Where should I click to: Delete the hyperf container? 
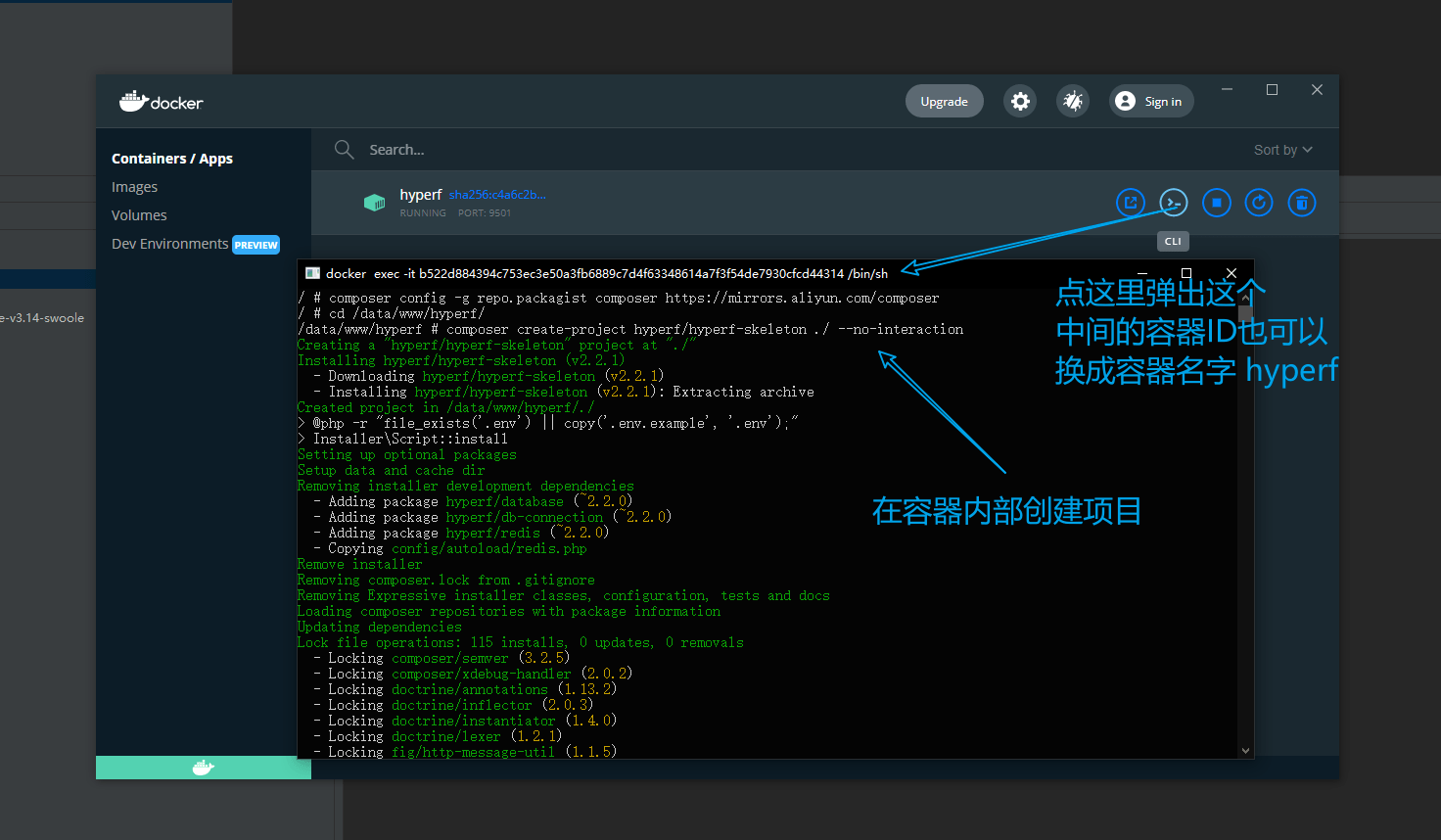point(1302,203)
